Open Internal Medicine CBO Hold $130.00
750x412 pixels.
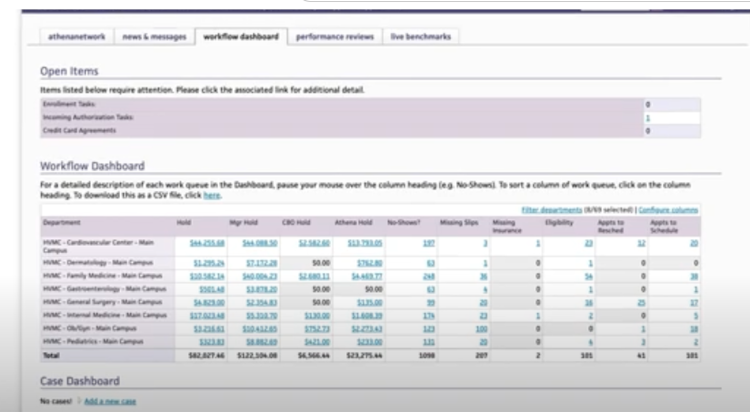click(x=317, y=316)
